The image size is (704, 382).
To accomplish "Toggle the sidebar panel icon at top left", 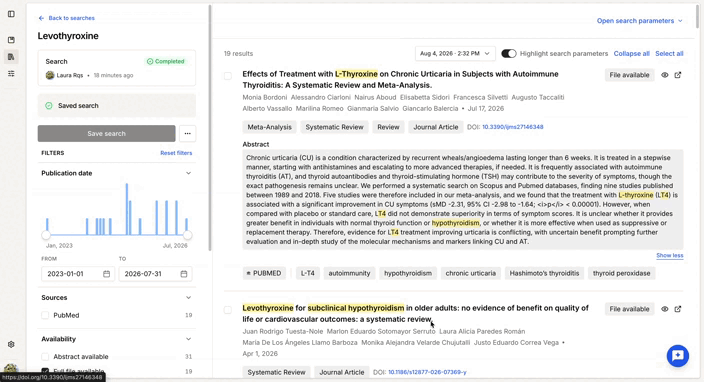I will coord(11,14).
